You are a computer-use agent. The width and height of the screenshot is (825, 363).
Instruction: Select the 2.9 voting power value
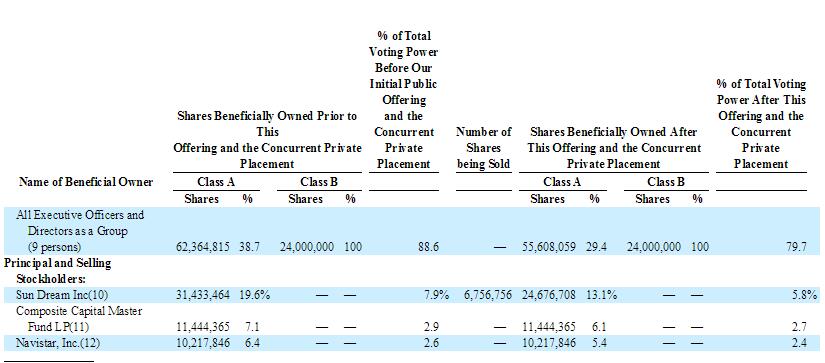pyautogui.click(x=431, y=327)
